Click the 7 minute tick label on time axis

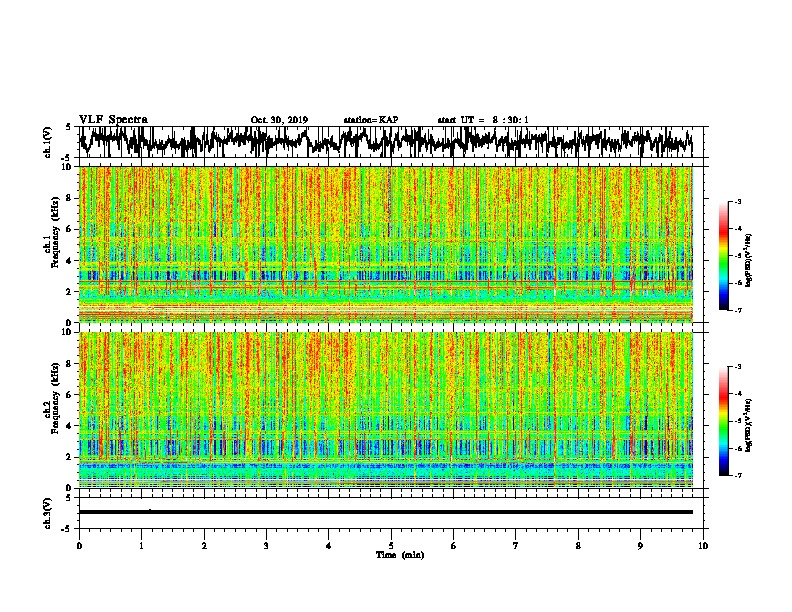pos(516,546)
